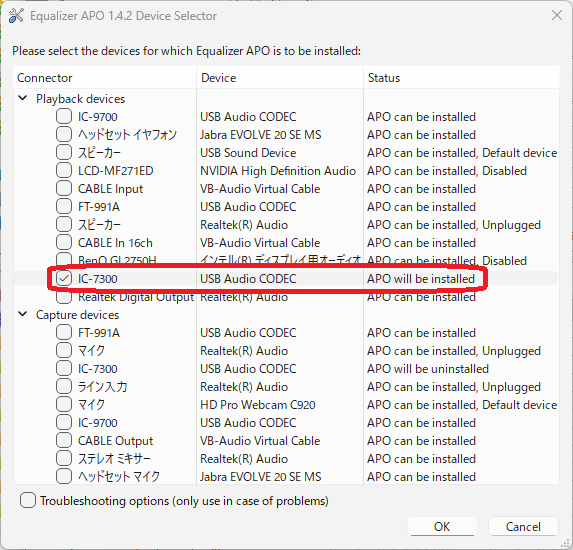
Task: Check the CABLE Output checkbox
Action: pyautogui.click(x=64, y=440)
